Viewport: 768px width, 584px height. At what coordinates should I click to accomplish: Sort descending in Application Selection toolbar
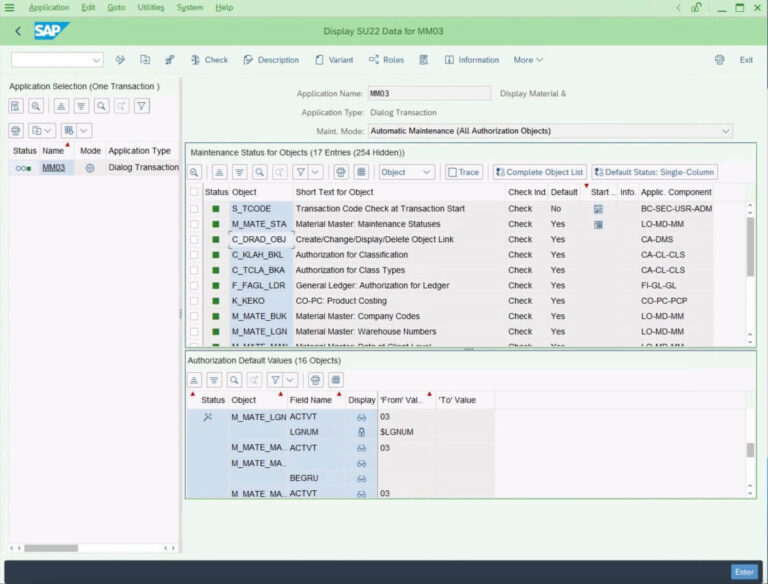(x=81, y=106)
